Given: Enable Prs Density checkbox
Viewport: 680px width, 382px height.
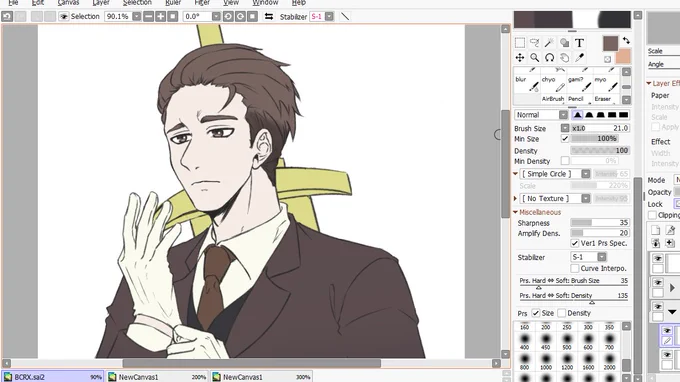Looking at the screenshot, I should (562, 313).
